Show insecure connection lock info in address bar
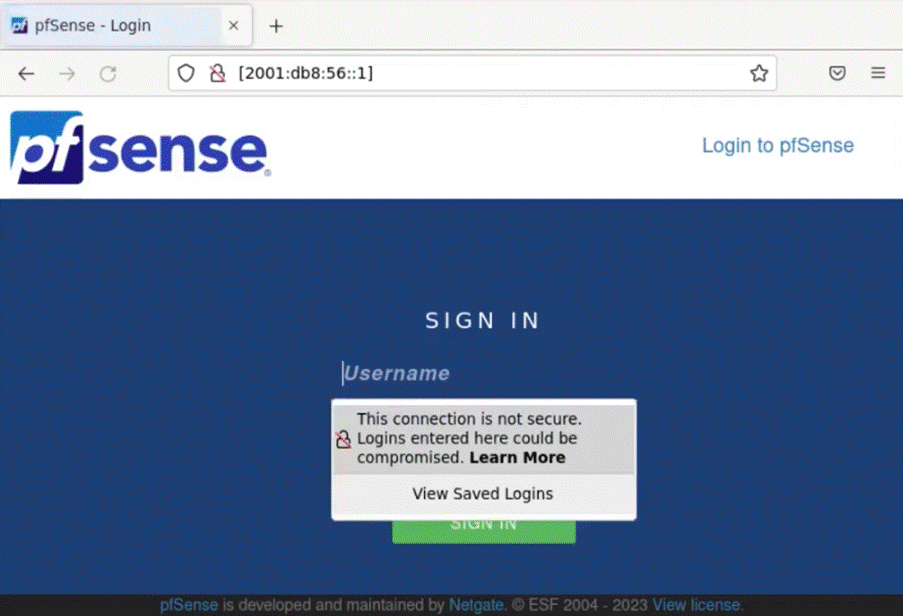The width and height of the screenshot is (903, 616). (x=218, y=73)
